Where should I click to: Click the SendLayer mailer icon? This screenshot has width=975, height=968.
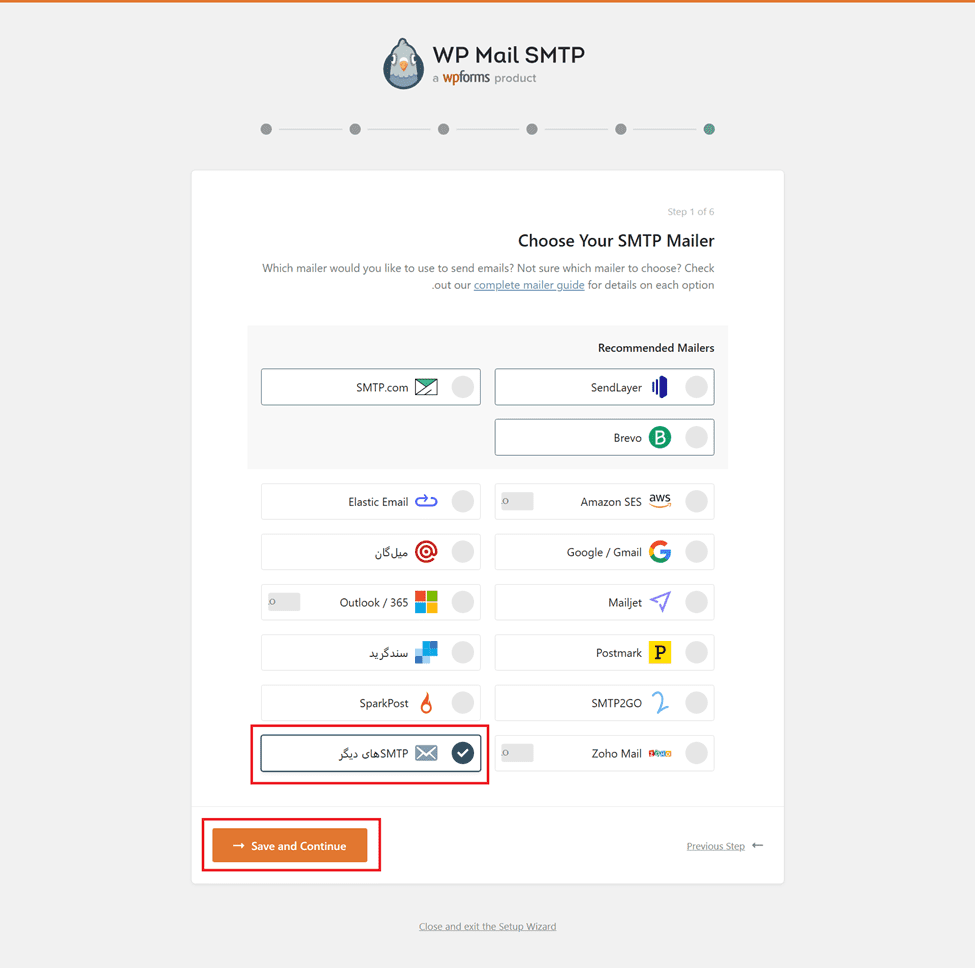click(659, 387)
